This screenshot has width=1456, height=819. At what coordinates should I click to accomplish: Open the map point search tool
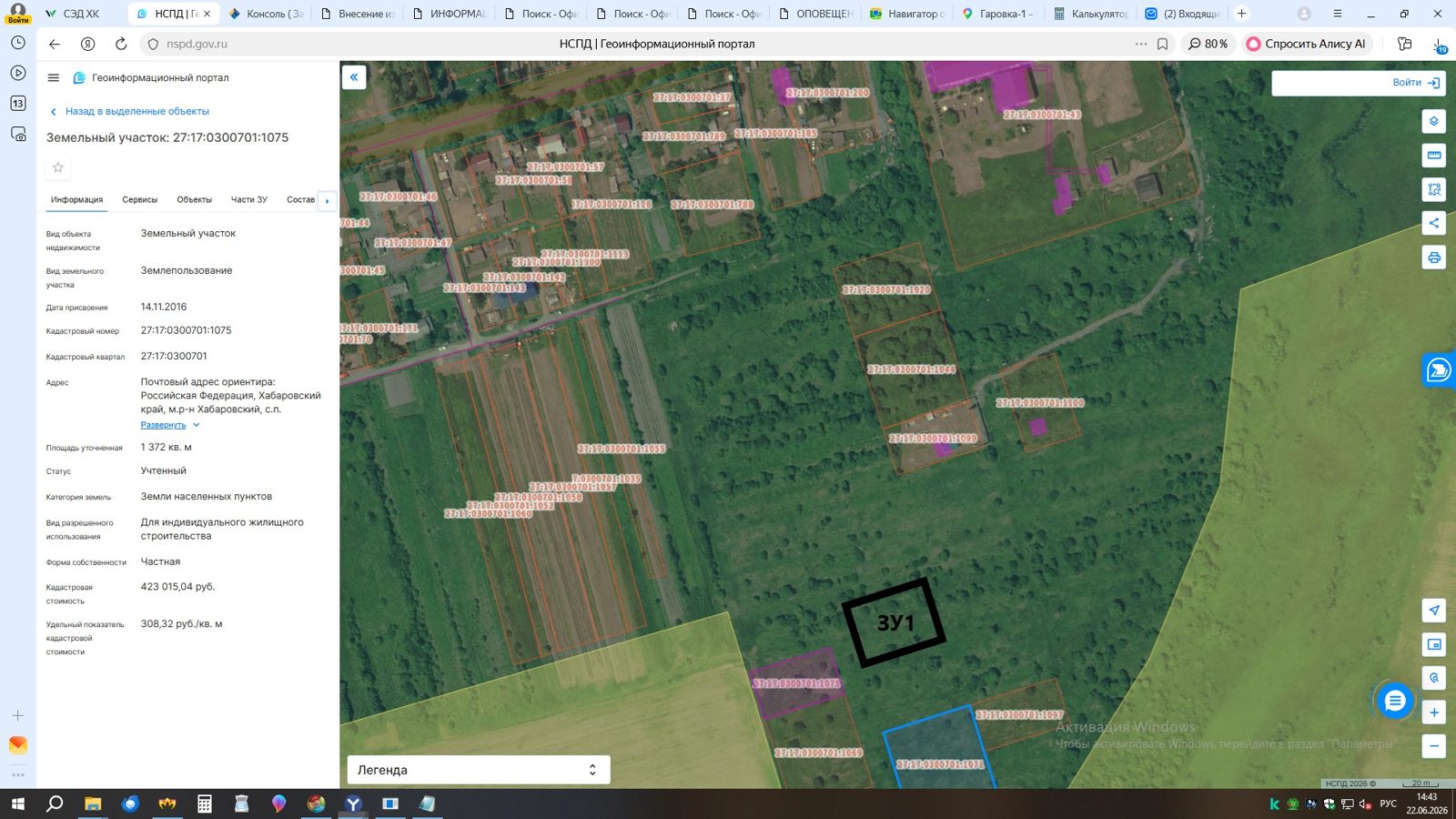pyautogui.click(x=1433, y=678)
